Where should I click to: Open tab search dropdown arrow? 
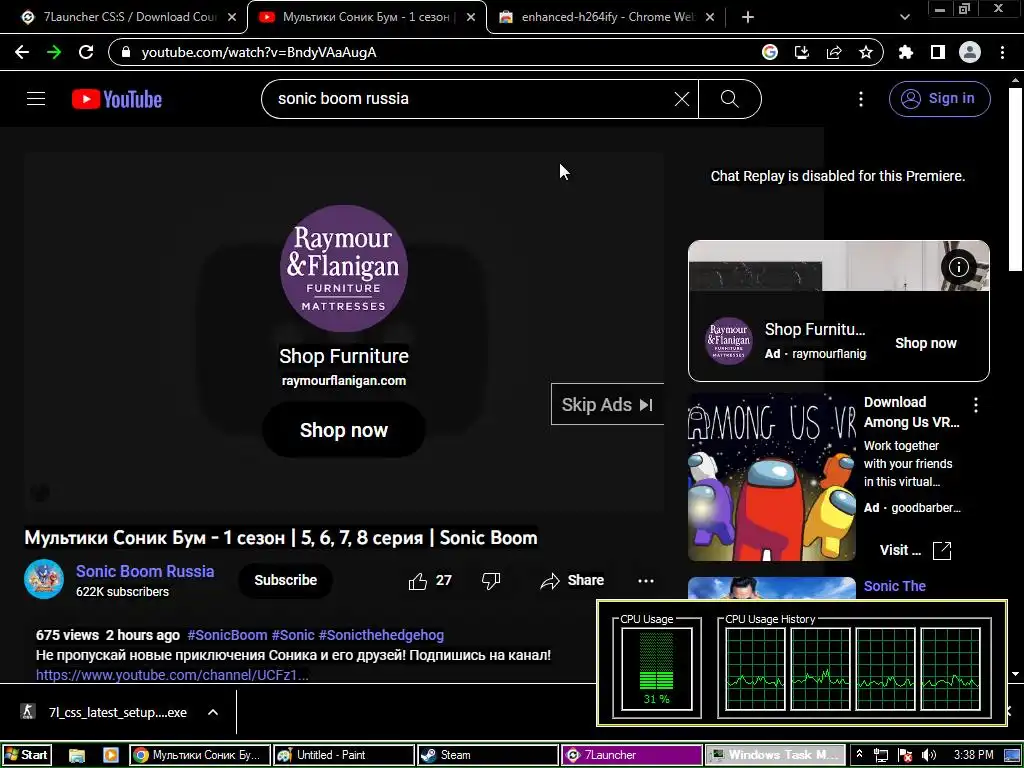click(905, 17)
